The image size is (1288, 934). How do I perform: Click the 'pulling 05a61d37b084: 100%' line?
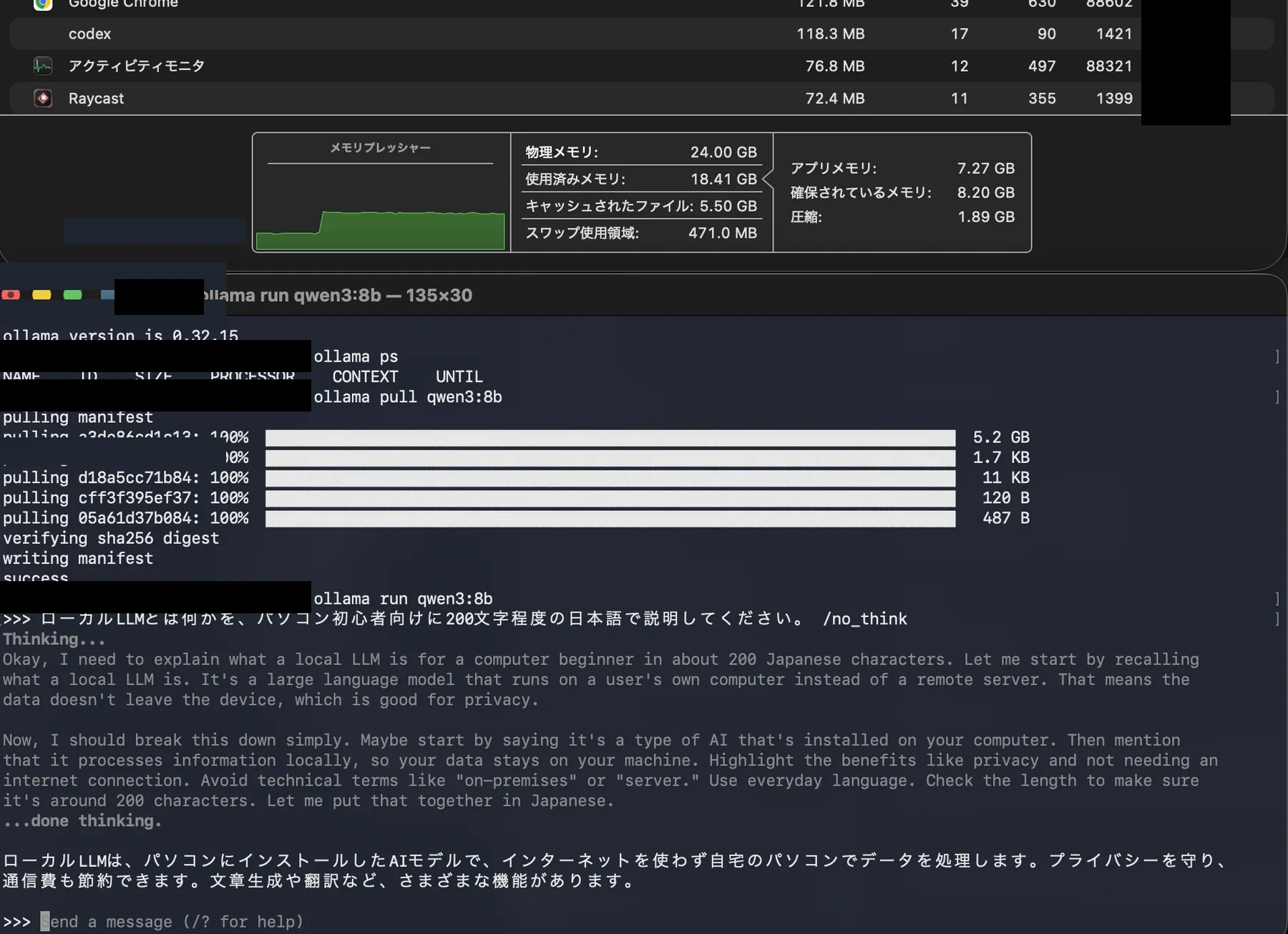tap(126, 517)
